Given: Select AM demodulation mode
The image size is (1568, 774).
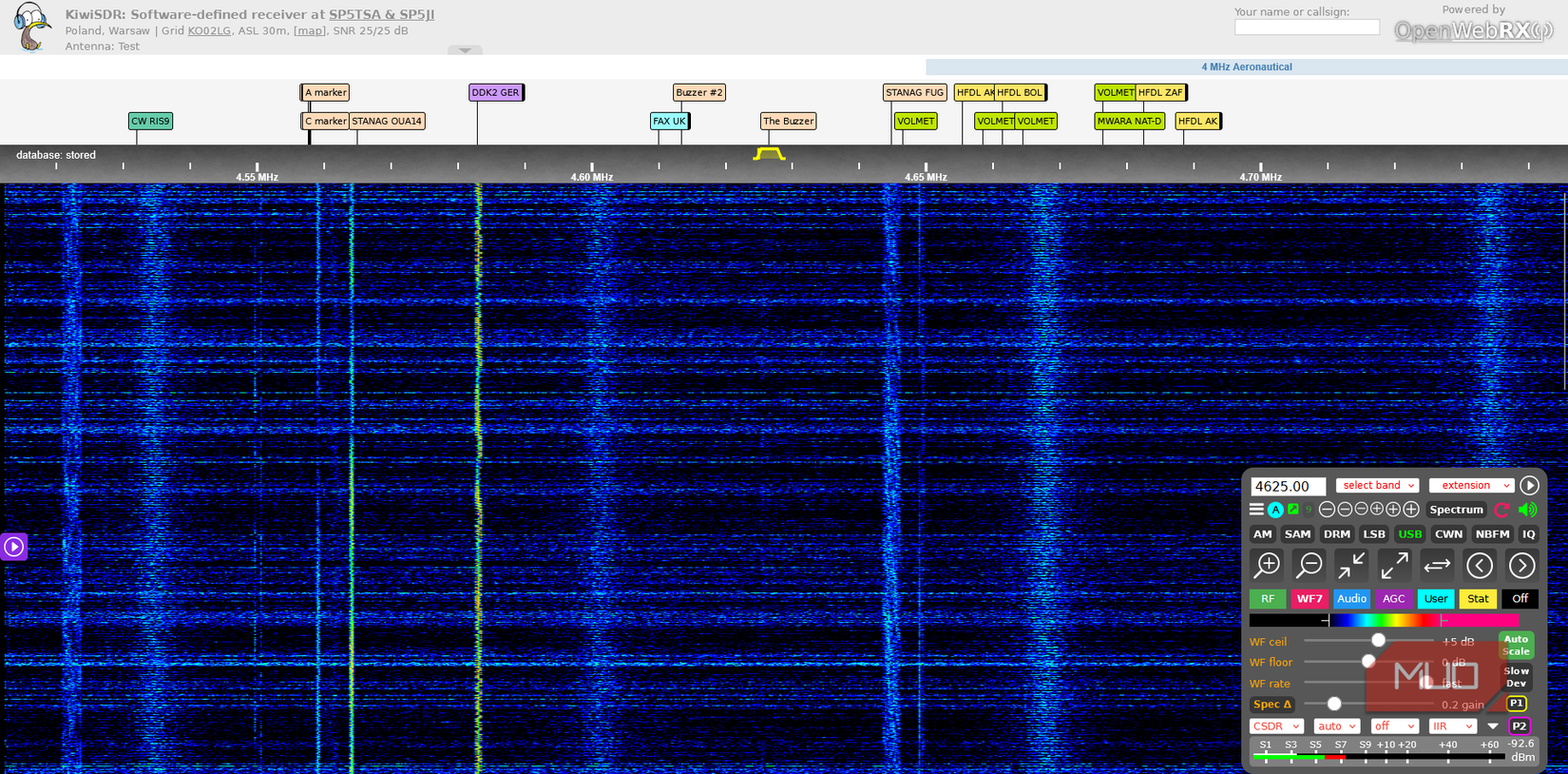Looking at the screenshot, I should tap(1262, 534).
